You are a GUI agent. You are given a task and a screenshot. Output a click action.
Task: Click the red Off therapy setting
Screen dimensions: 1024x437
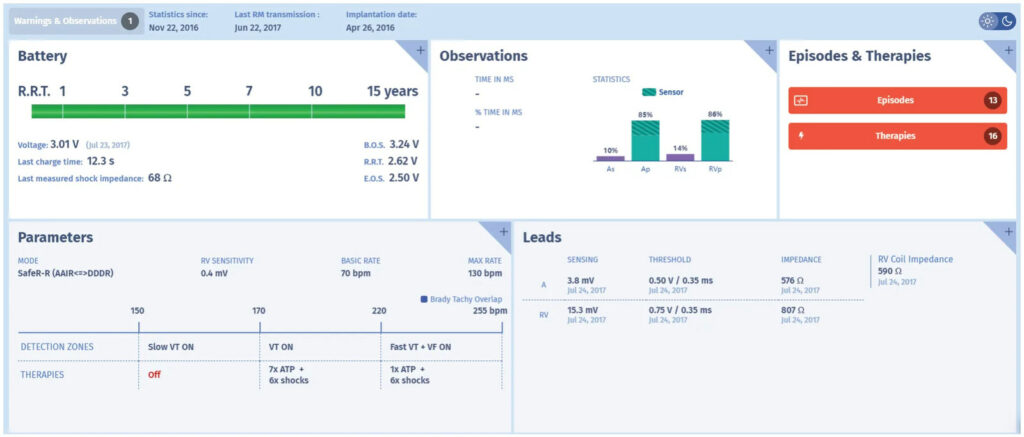[154, 375]
